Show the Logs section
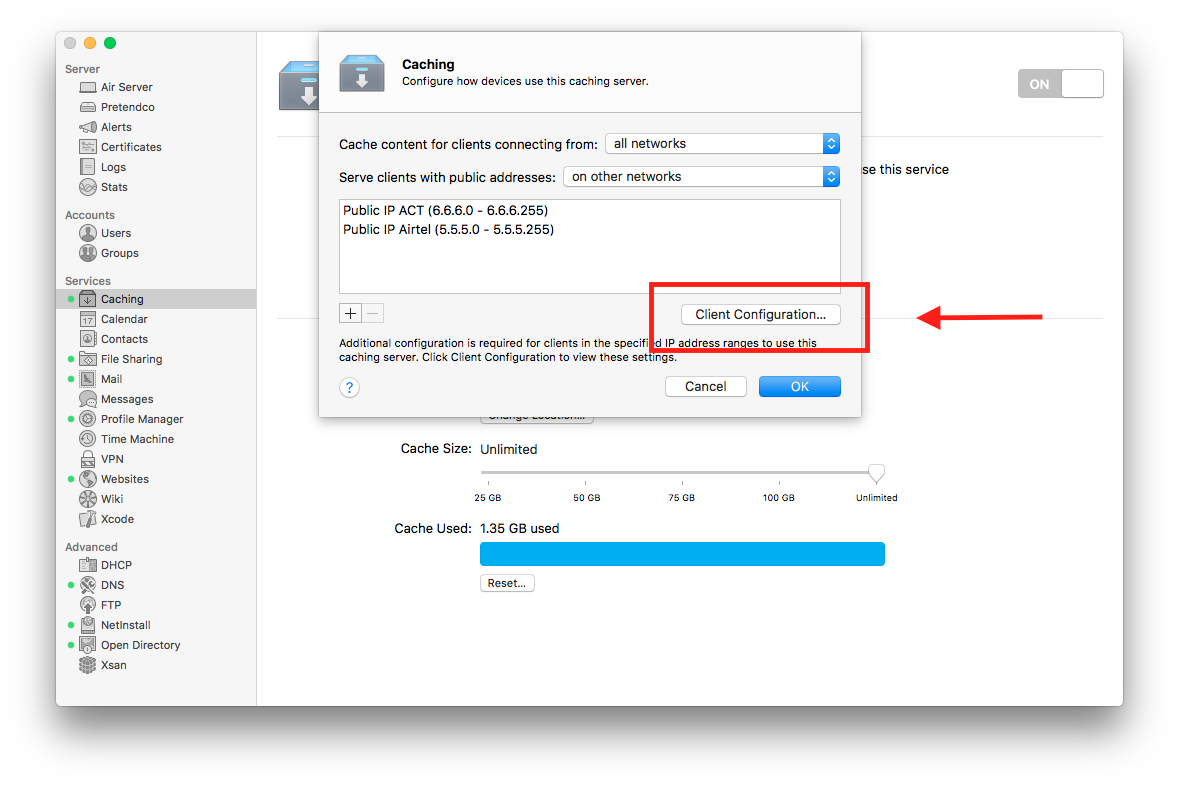The width and height of the screenshot is (1179, 786). click(x=113, y=167)
